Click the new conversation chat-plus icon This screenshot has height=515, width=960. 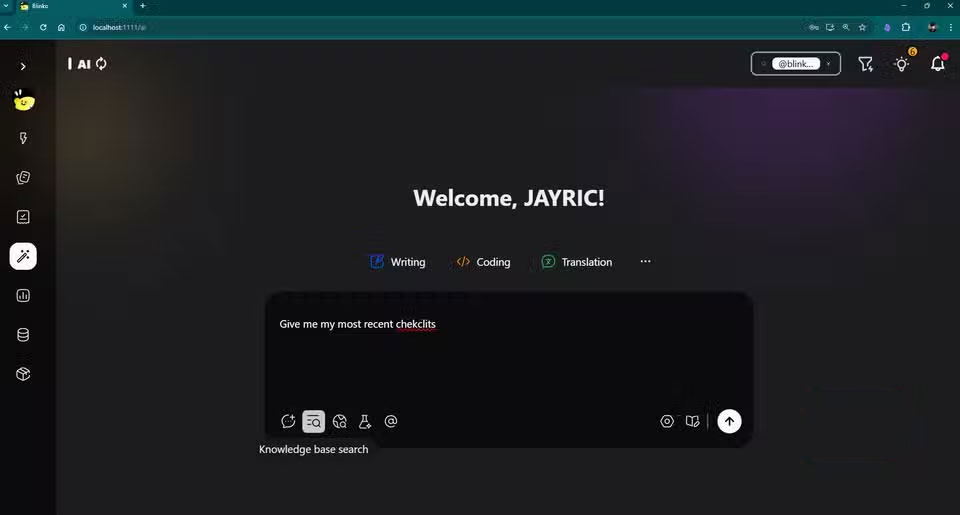(288, 421)
